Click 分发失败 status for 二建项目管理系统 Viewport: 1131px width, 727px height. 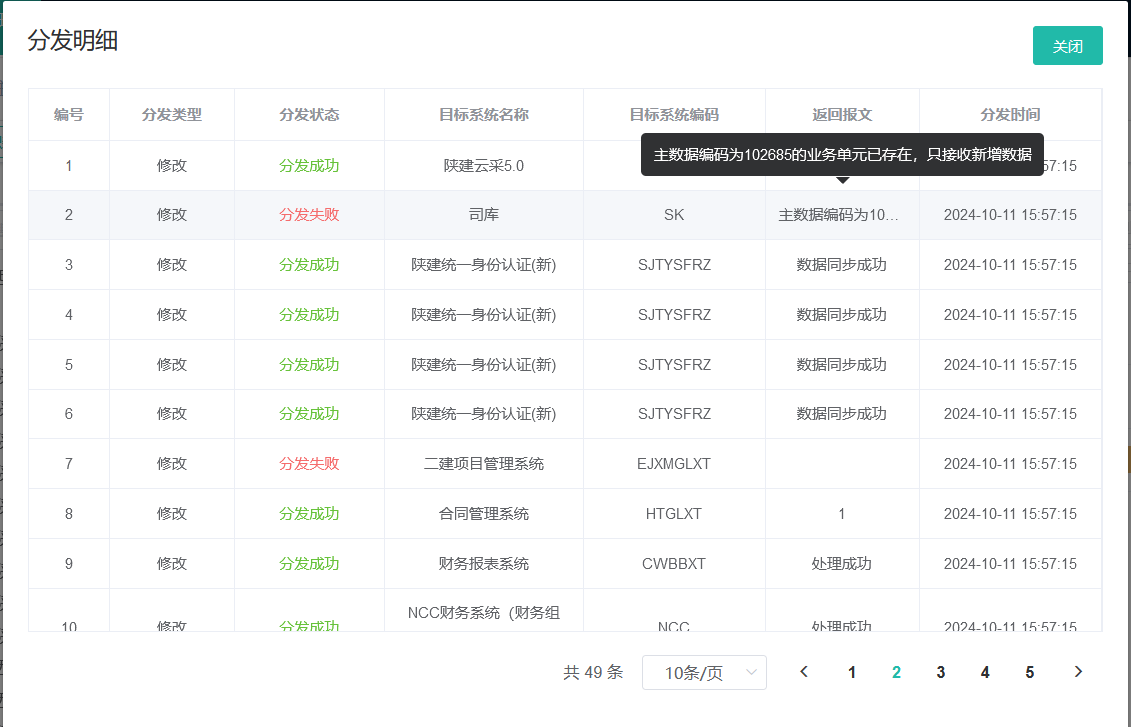tap(309, 464)
